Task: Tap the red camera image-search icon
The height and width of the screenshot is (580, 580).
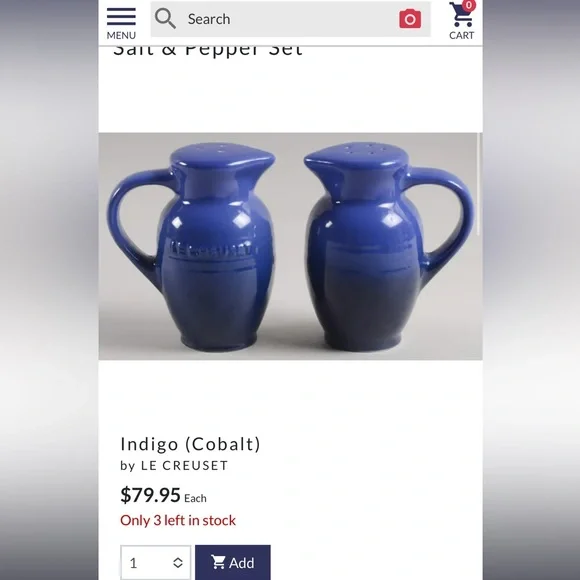Action: [x=410, y=19]
